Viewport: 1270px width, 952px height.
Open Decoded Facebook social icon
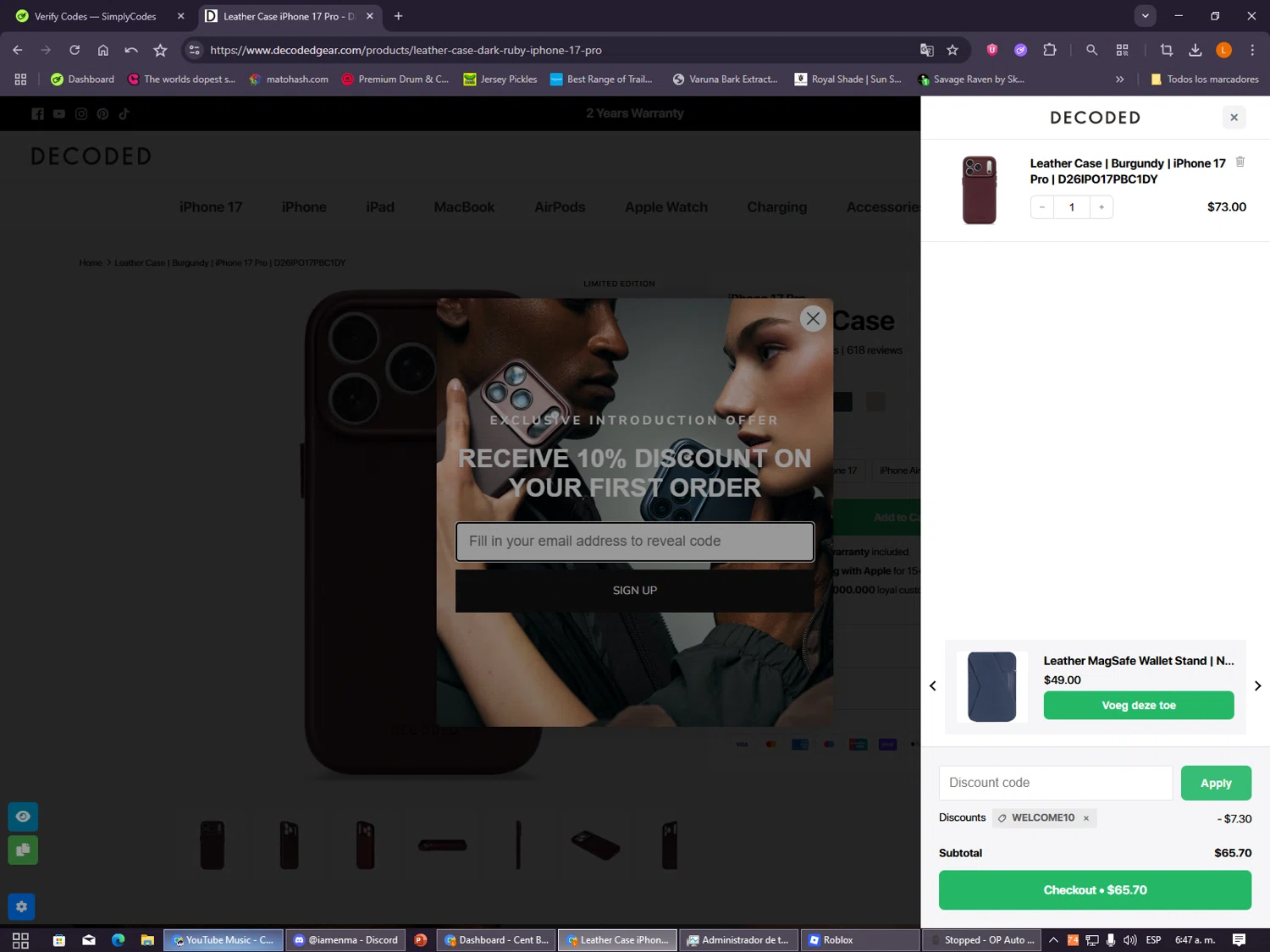37,113
